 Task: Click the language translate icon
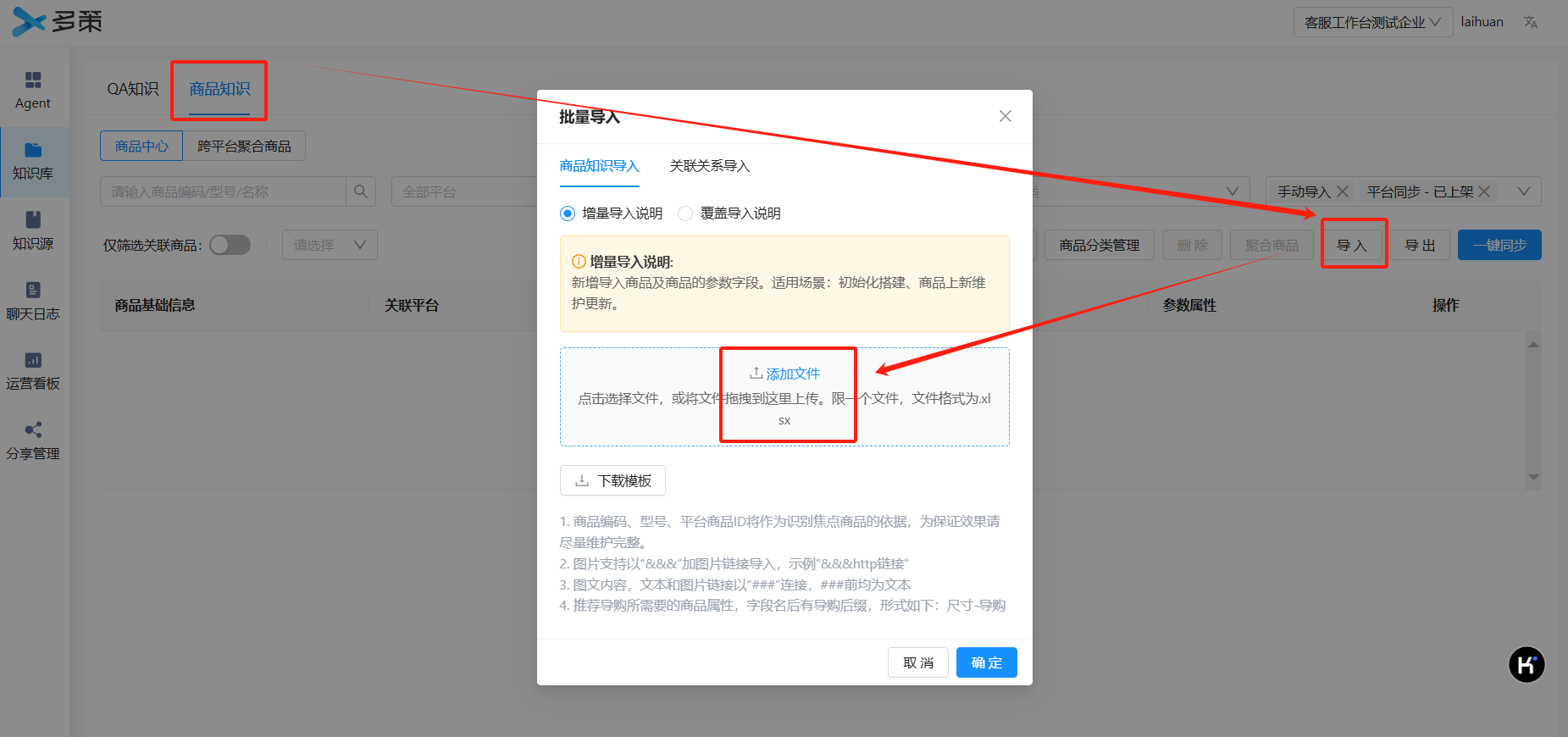point(1531,22)
